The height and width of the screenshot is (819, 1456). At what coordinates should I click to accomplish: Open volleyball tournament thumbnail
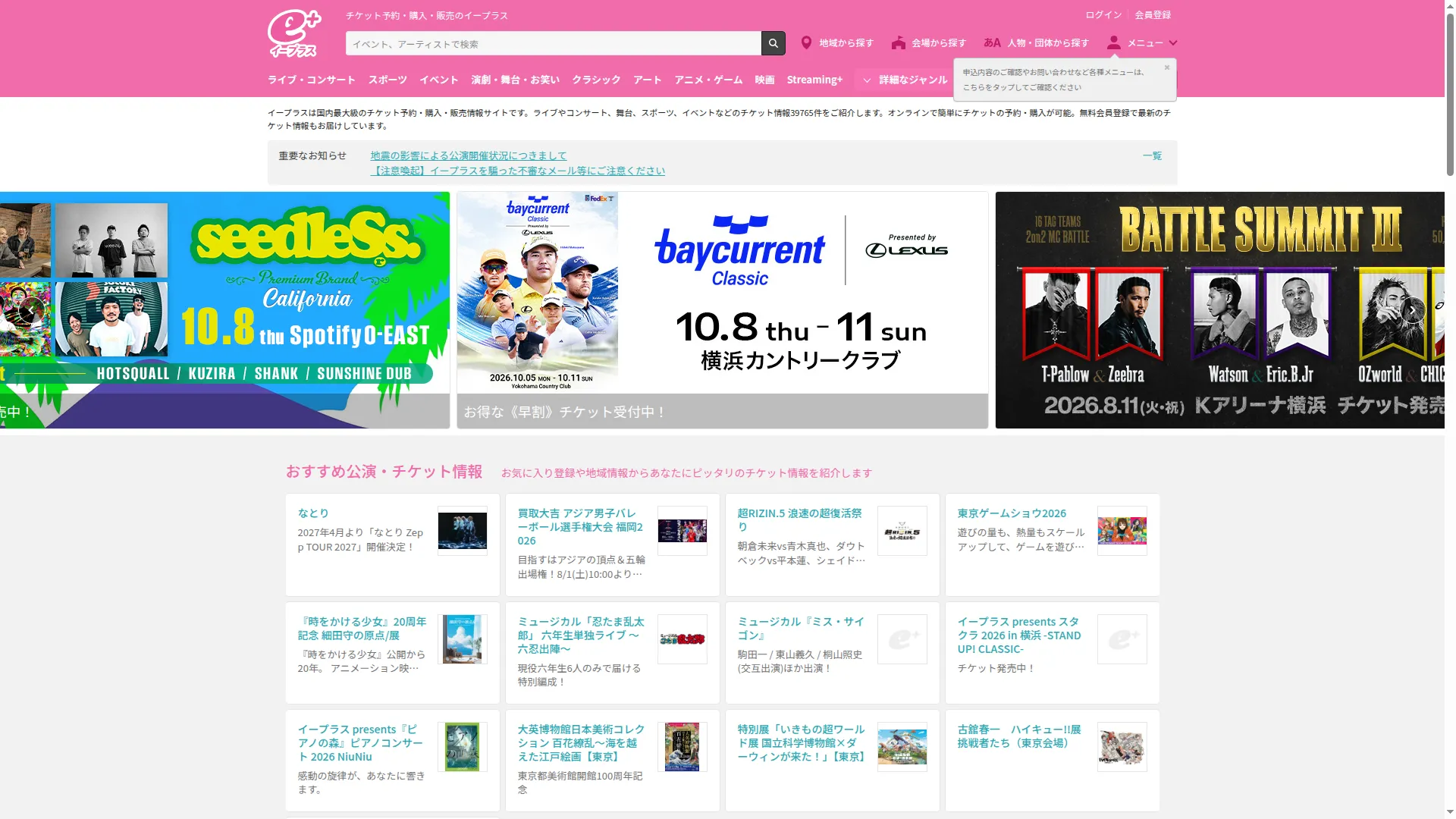coord(682,531)
